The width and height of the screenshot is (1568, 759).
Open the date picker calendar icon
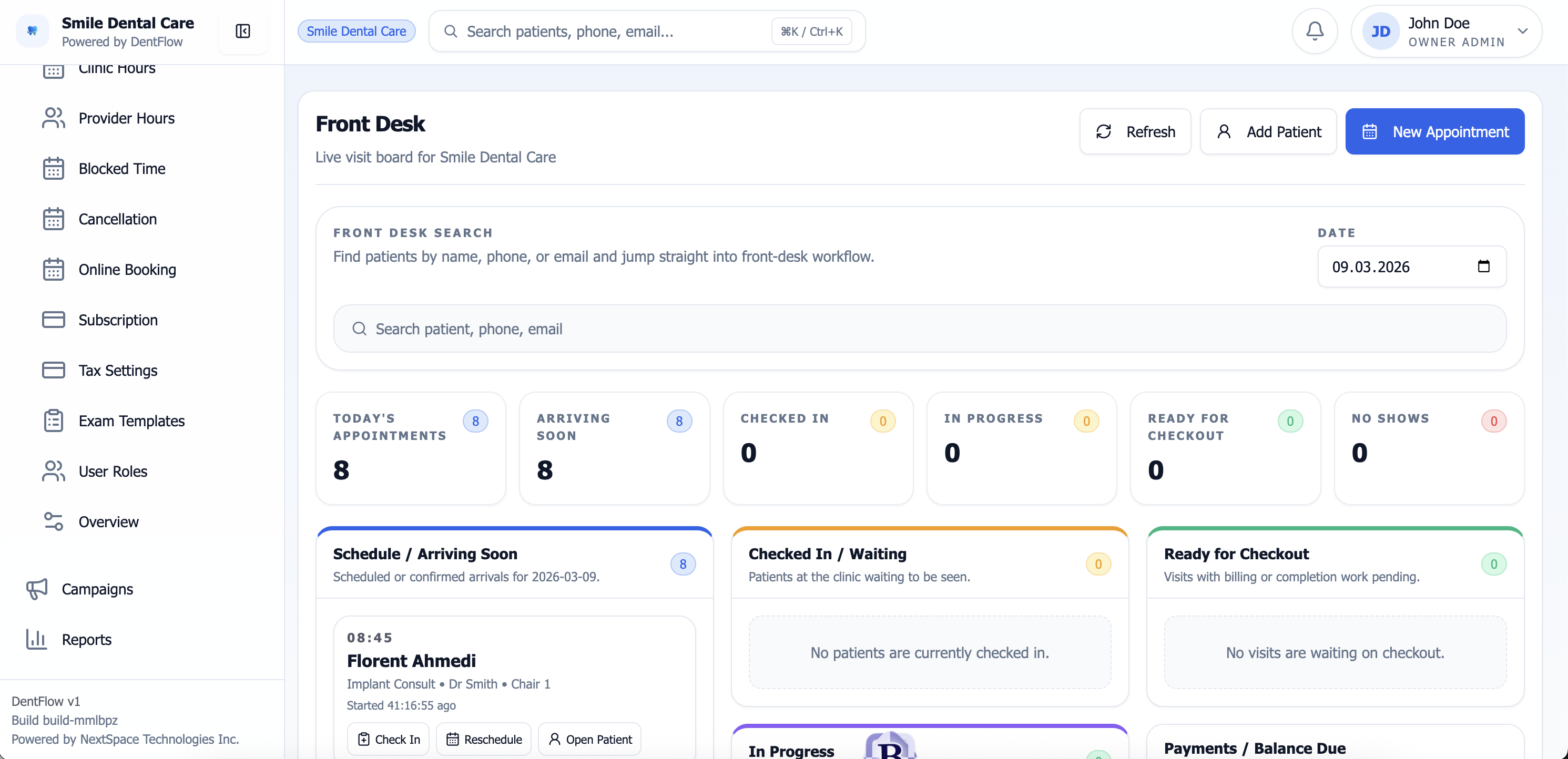coord(1484,266)
